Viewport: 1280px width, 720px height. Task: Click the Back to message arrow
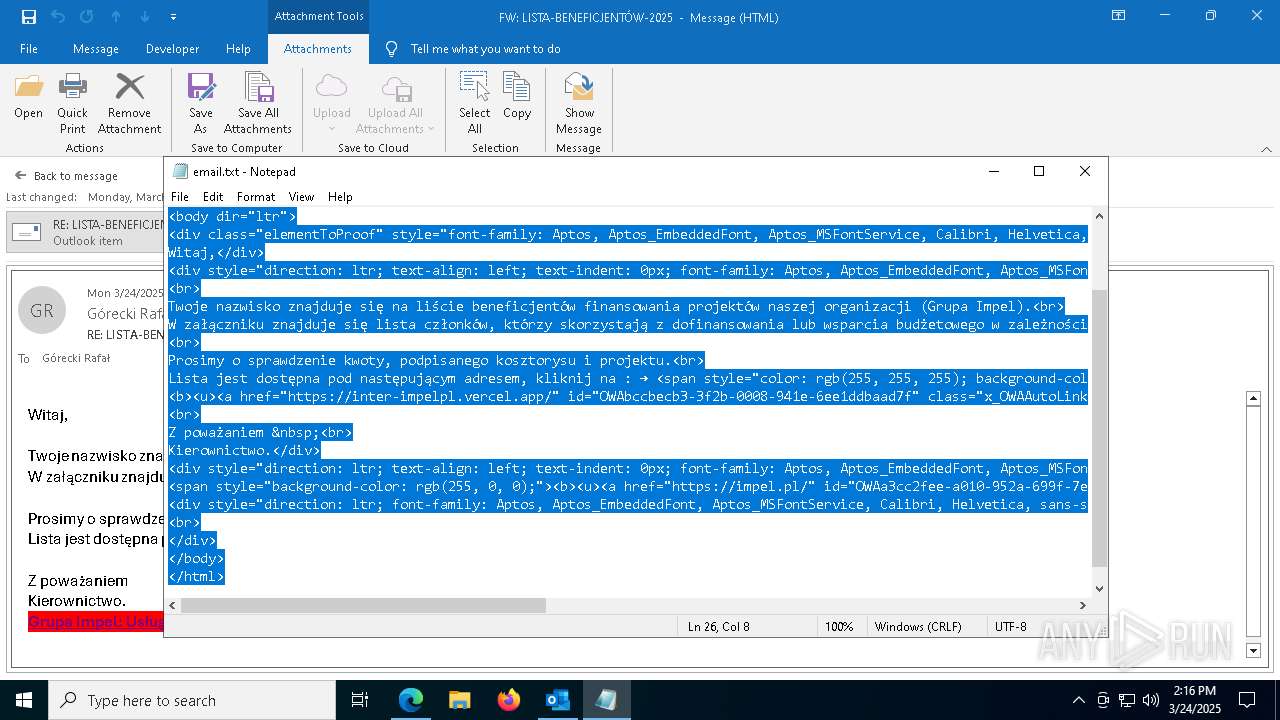pyautogui.click(x=20, y=175)
